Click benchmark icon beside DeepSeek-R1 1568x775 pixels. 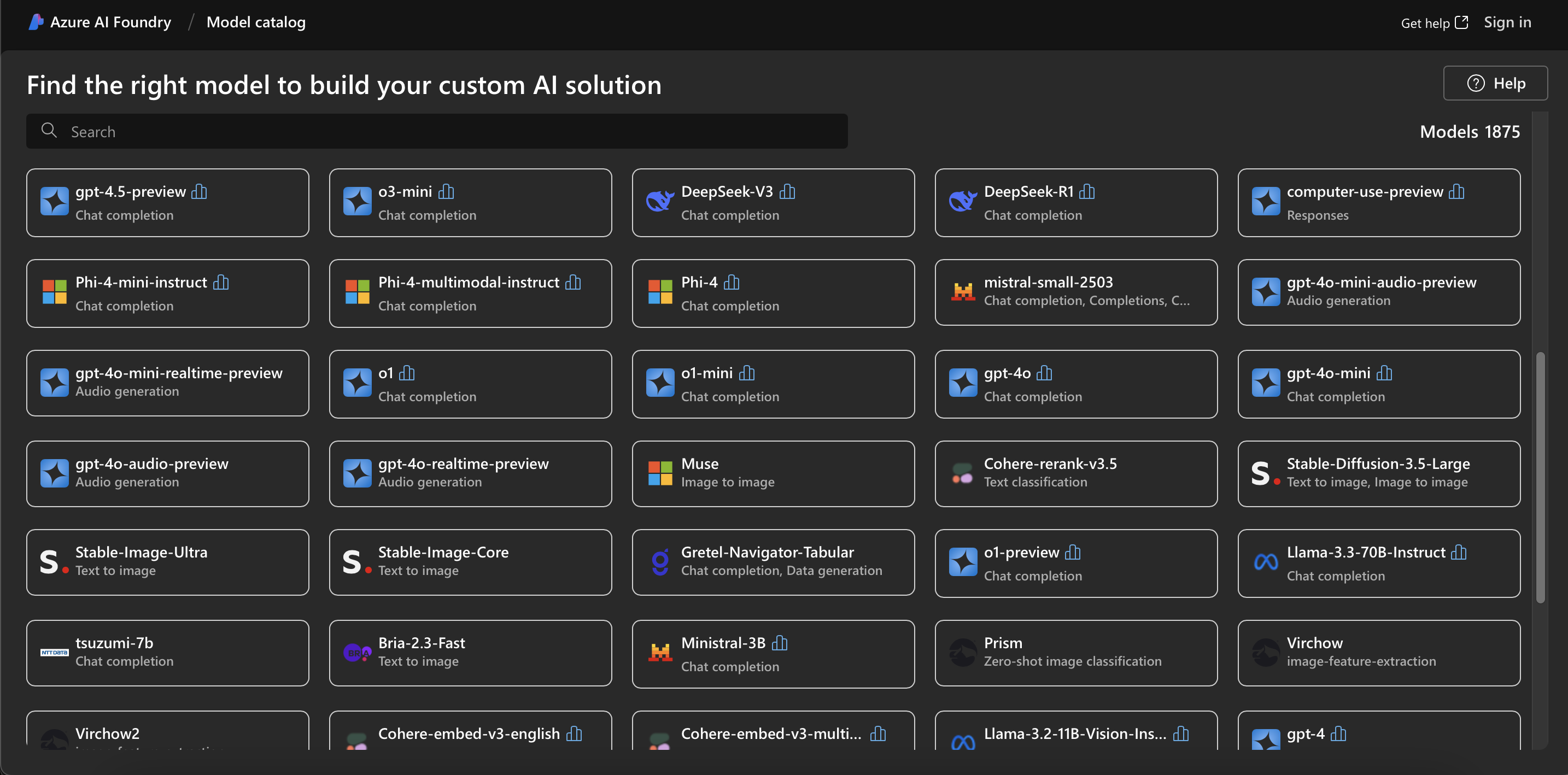click(x=1086, y=192)
